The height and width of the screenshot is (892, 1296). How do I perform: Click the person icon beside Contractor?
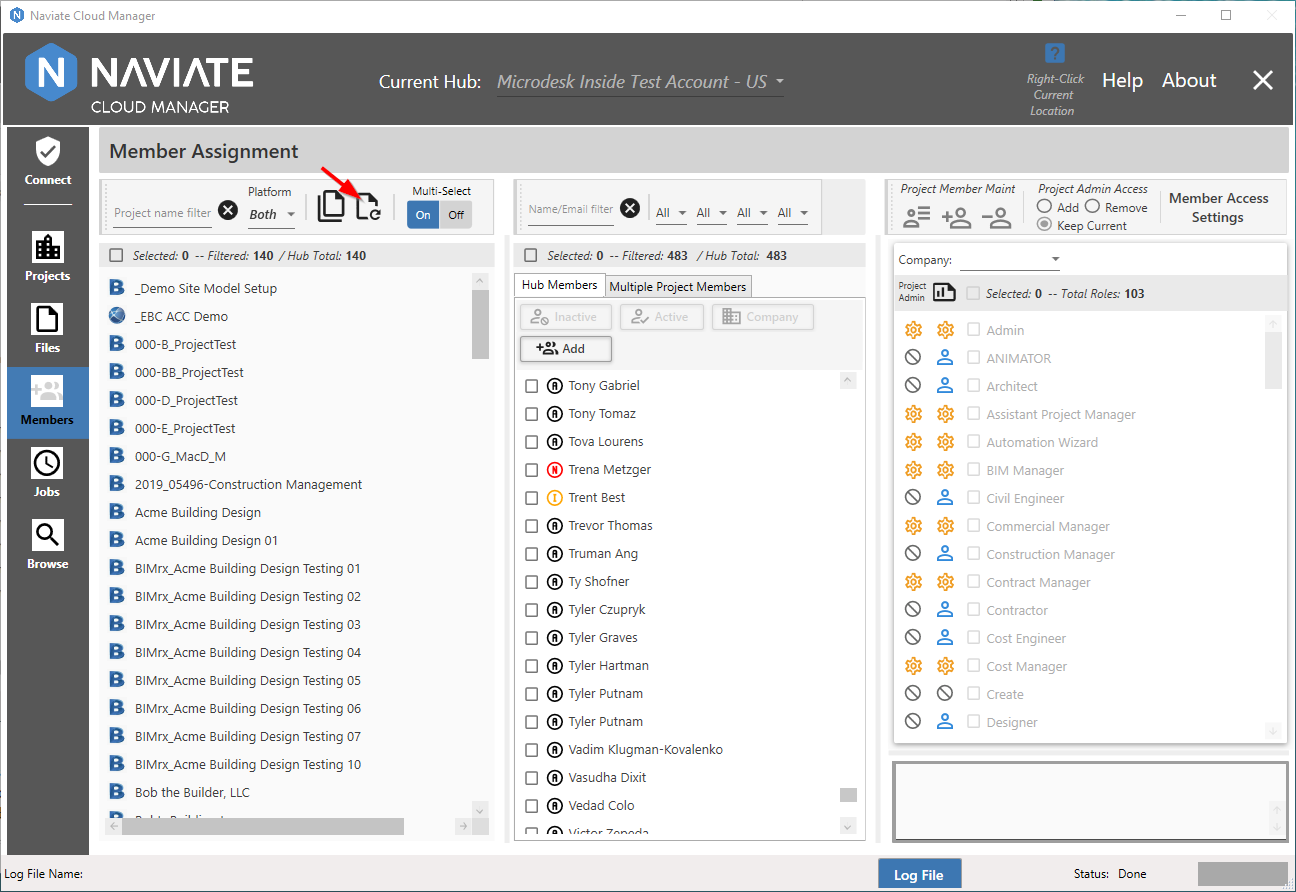point(945,610)
